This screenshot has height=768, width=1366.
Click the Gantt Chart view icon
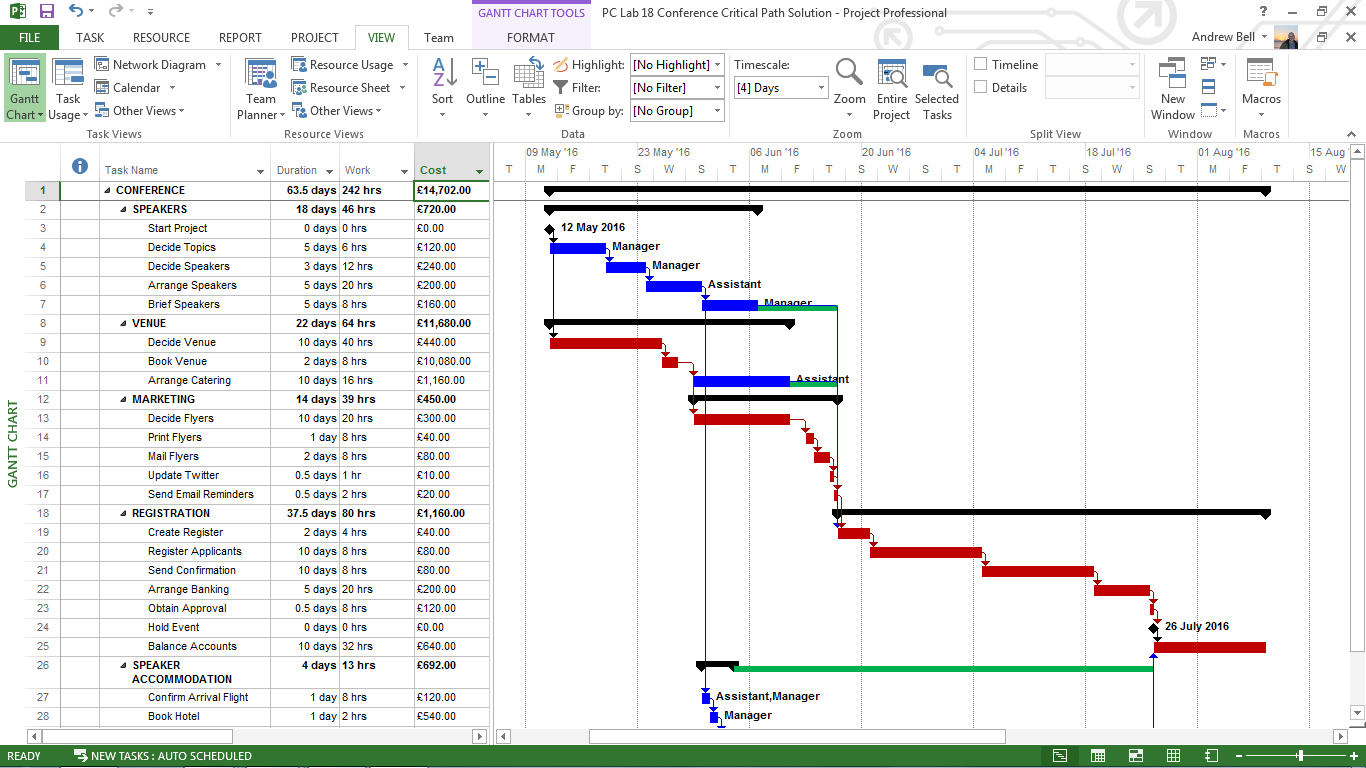(24, 76)
